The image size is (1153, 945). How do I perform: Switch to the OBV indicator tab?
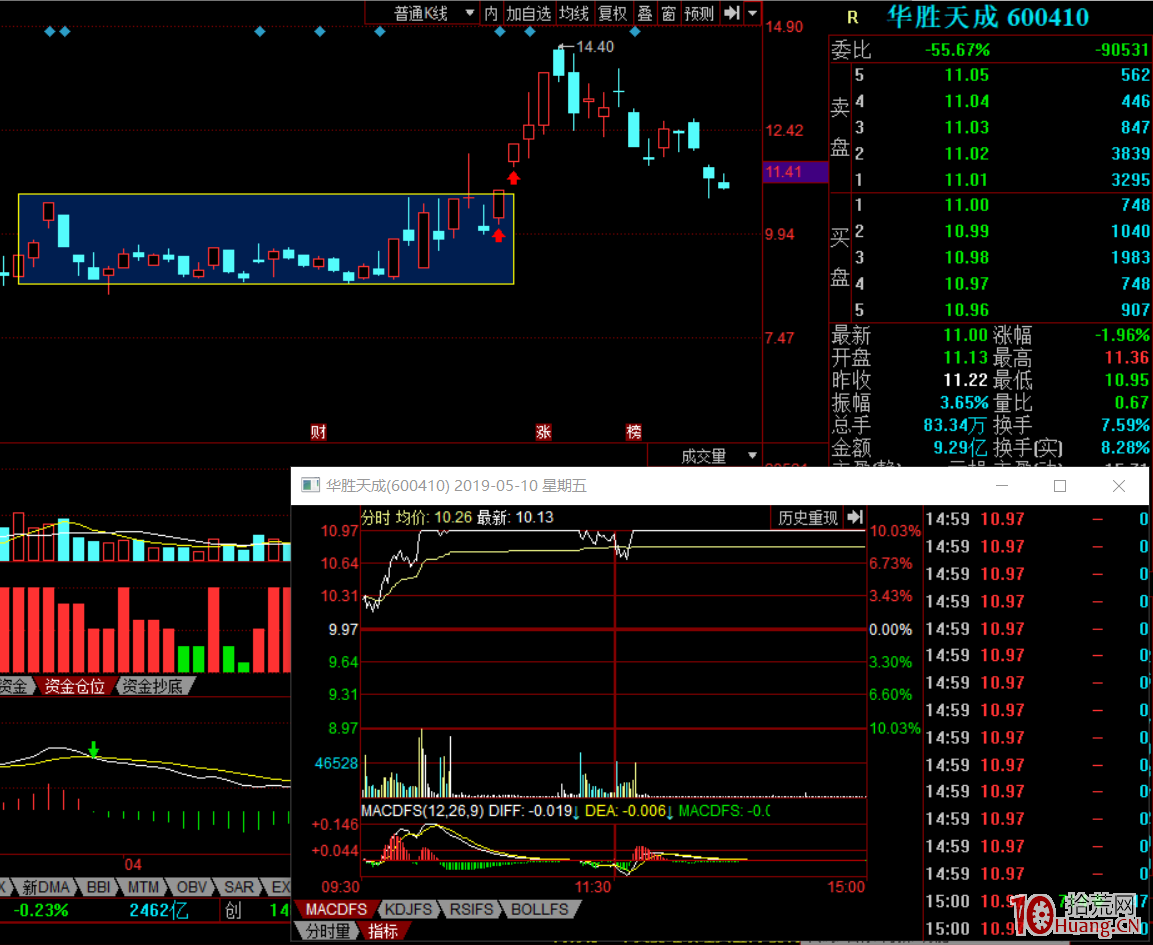click(191, 887)
